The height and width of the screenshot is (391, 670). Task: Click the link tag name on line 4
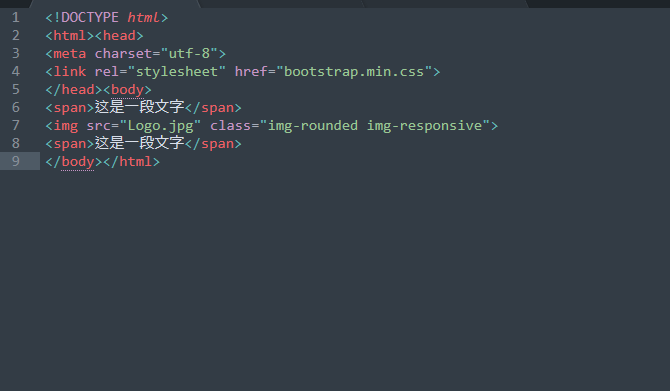70,71
